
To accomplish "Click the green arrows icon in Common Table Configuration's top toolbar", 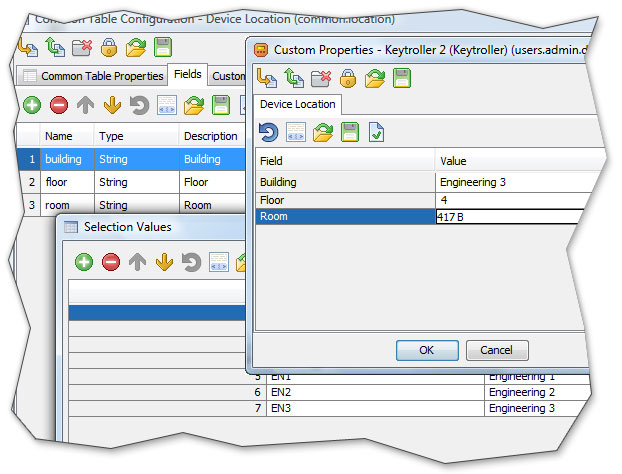I will pos(55,48).
